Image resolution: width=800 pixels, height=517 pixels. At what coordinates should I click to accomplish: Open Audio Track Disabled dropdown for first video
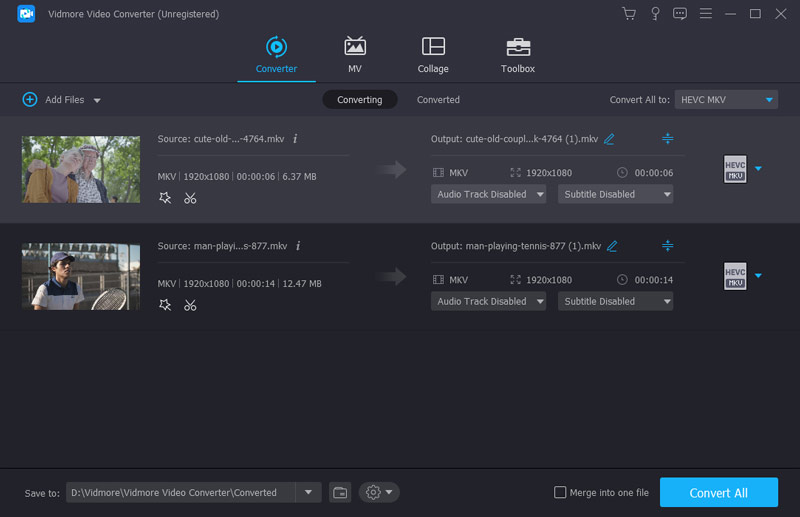click(489, 194)
